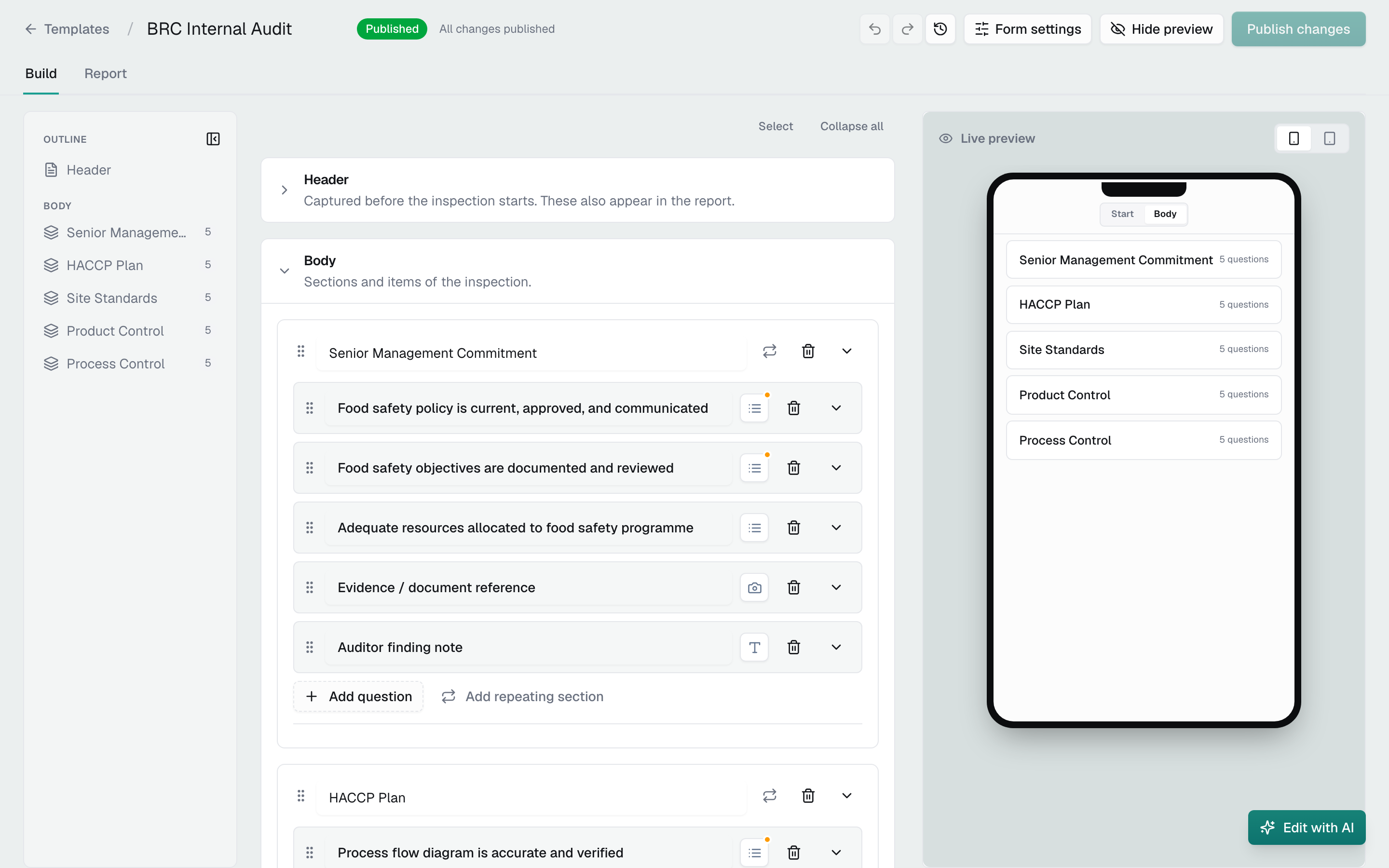
Task: Expand the Header section
Action: point(284,190)
